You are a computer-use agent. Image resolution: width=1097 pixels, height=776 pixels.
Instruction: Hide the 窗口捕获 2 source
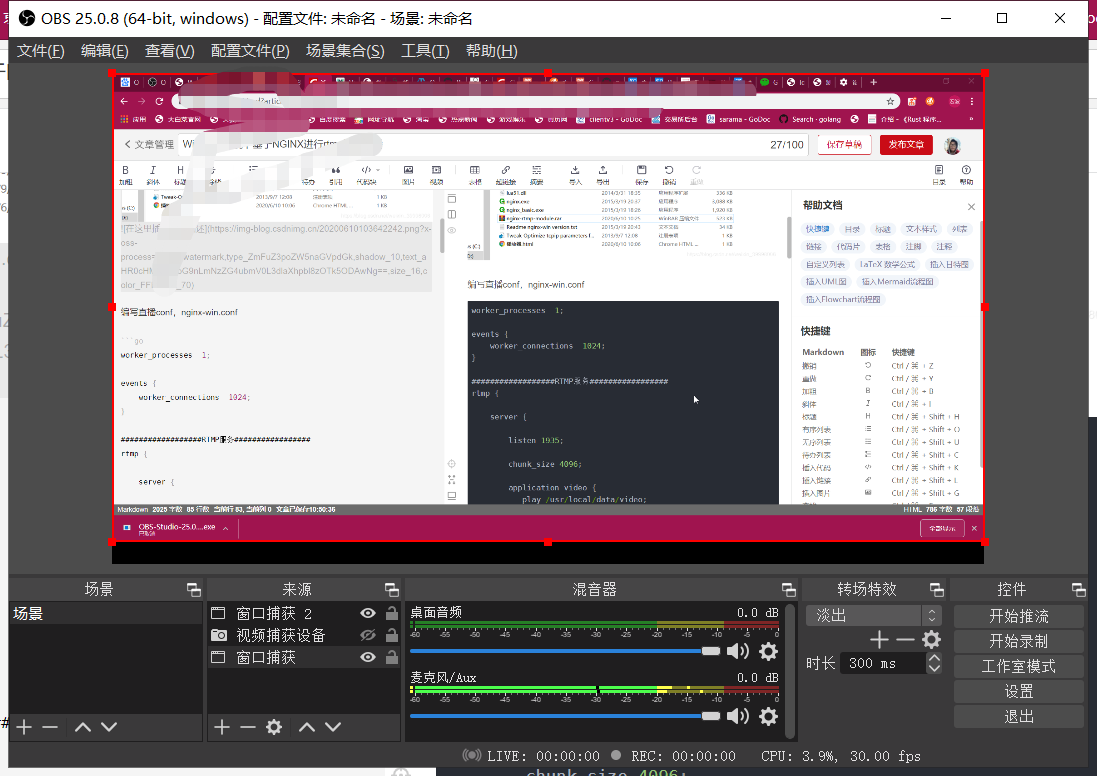[x=368, y=614]
